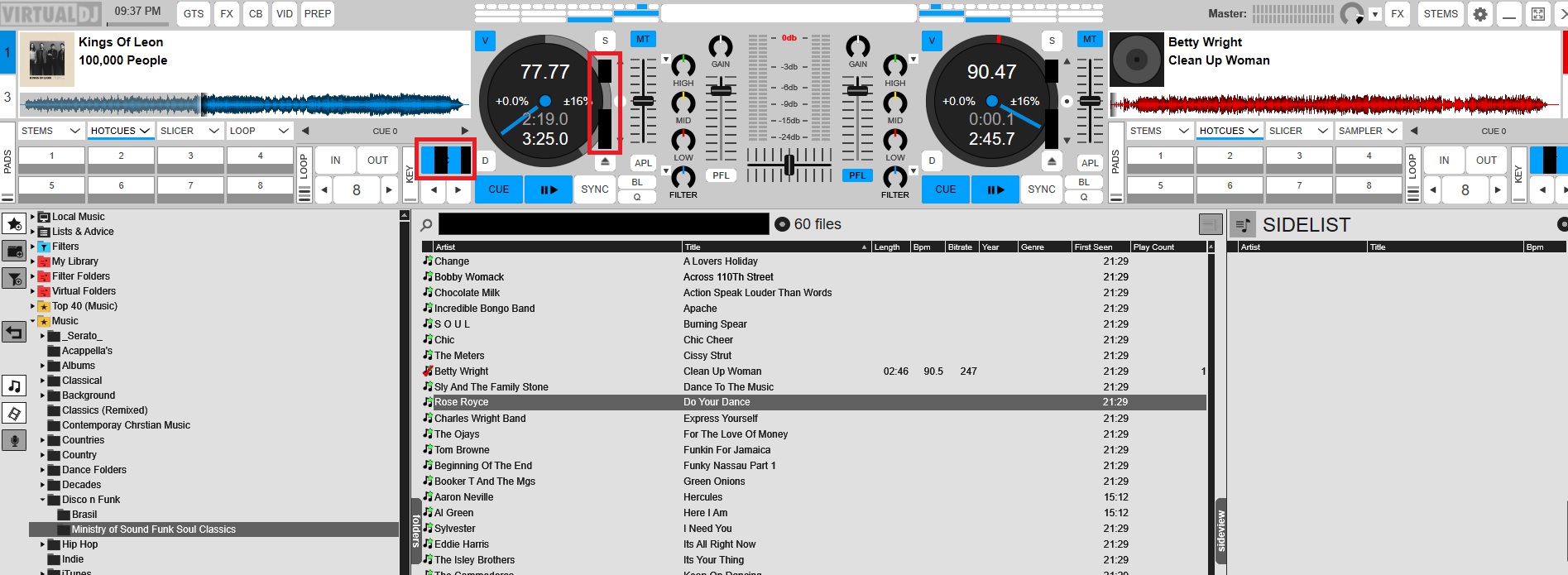Show karaoke files with microphone icon
The height and width of the screenshot is (575, 1568).
pyautogui.click(x=14, y=440)
